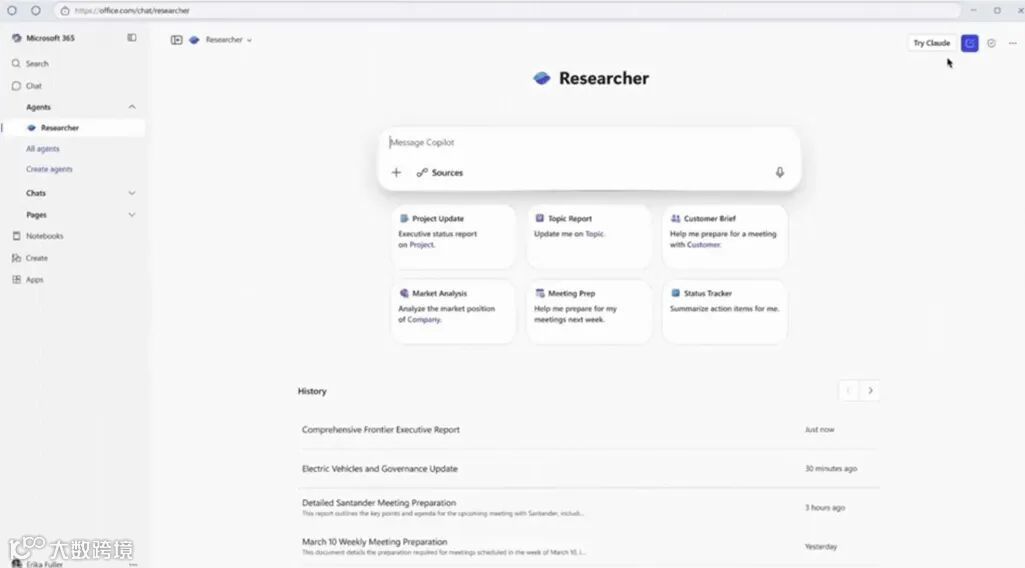Image resolution: width=1025 pixels, height=568 pixels.
Task: Focus the Message Copilot input field
Action: [588, 142]
